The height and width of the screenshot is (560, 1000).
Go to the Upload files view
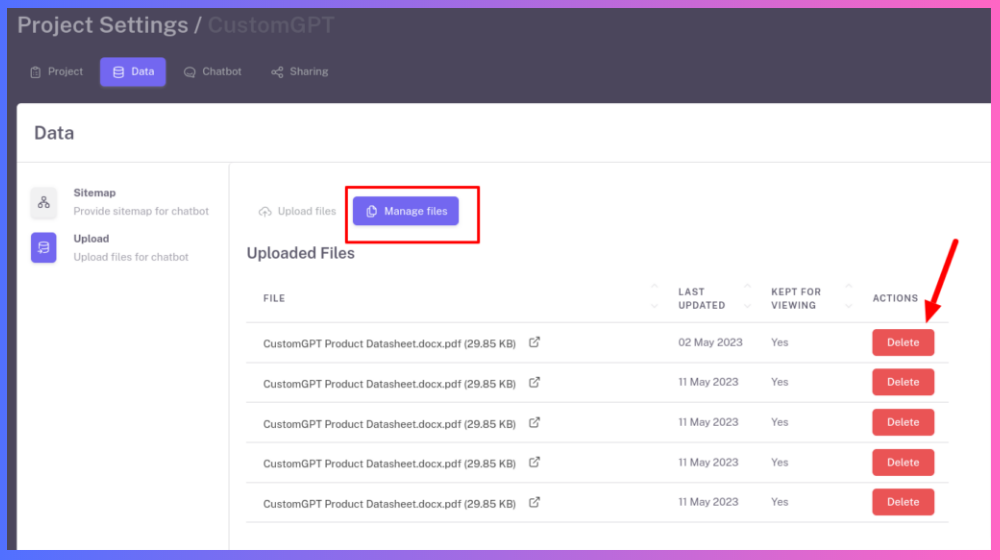click(297, 212)
